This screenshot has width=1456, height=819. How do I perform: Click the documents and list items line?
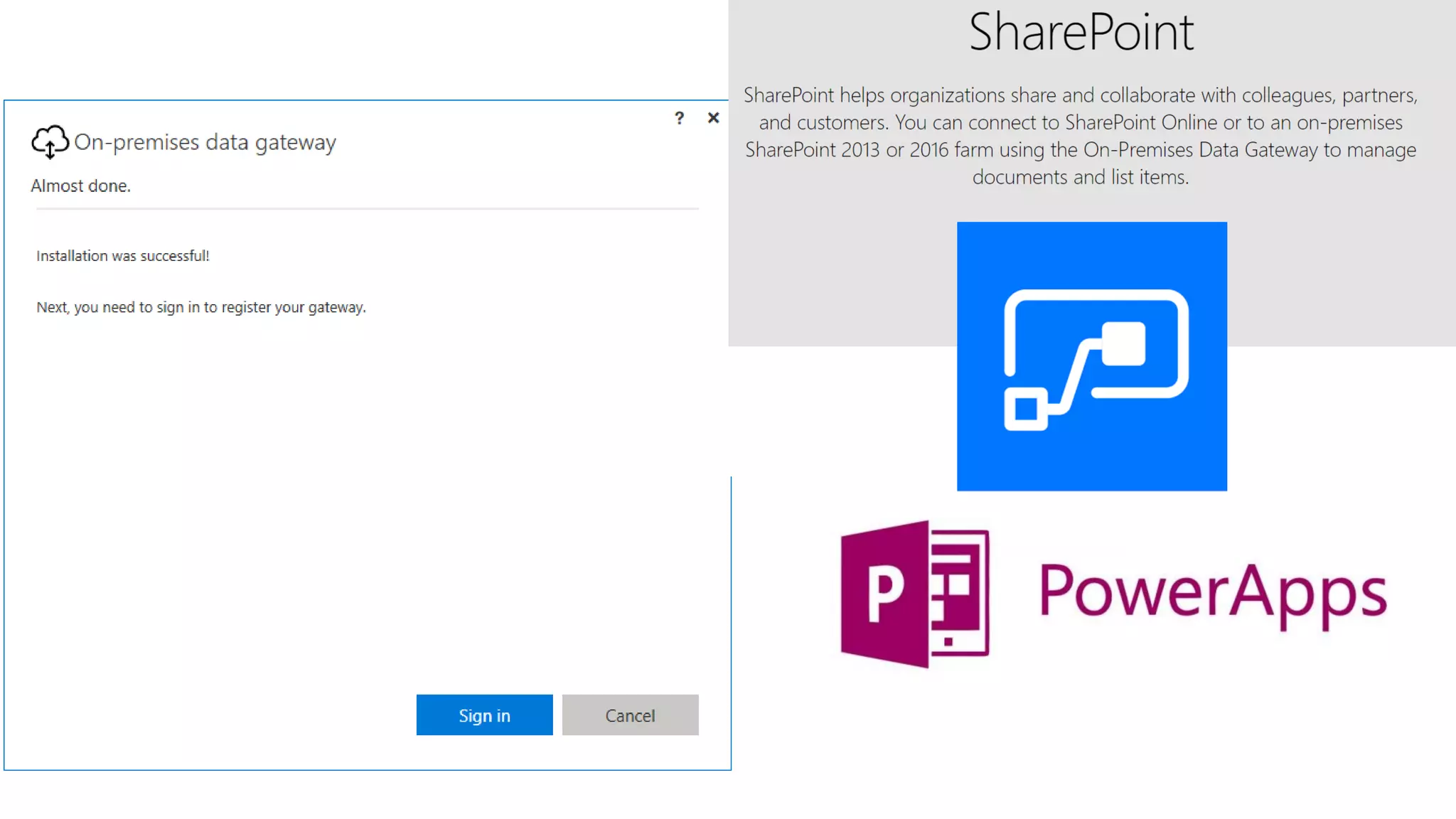(1081, 177)
